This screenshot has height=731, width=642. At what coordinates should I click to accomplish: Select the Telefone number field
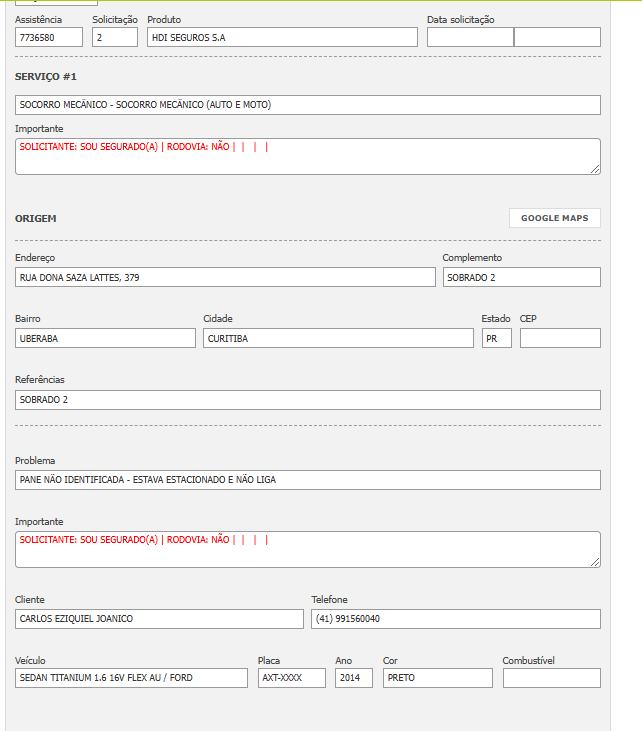click(x=455, y=619)
